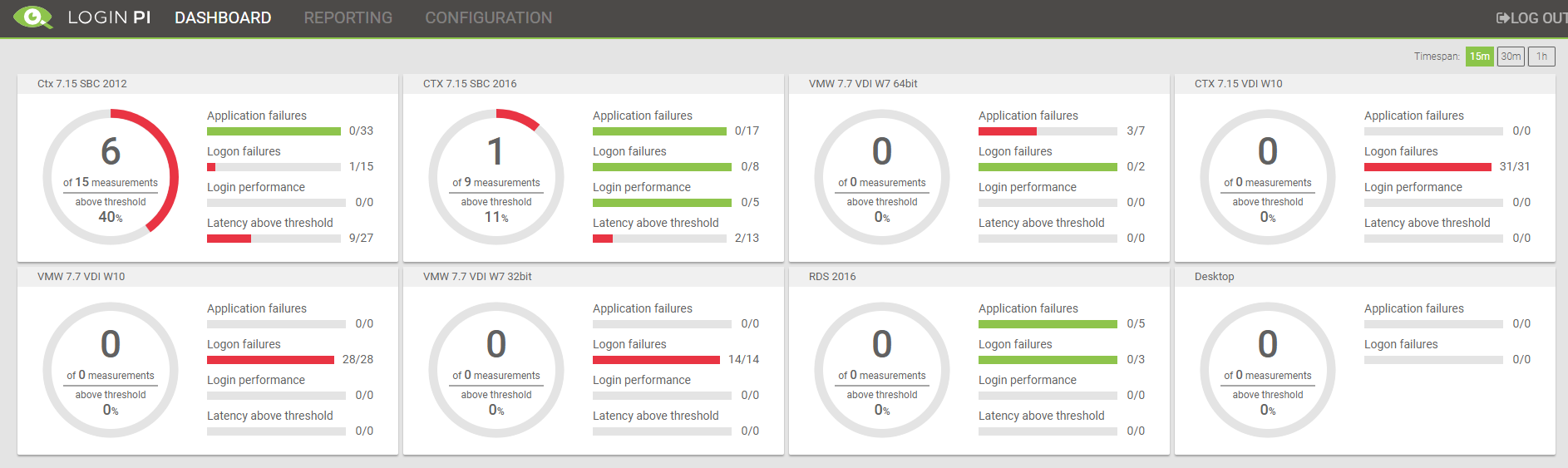The height and width of the screenshot is (468, 1568).
Task: Click the 6 of 15 measurements gauge
Action: coord(111,177)
